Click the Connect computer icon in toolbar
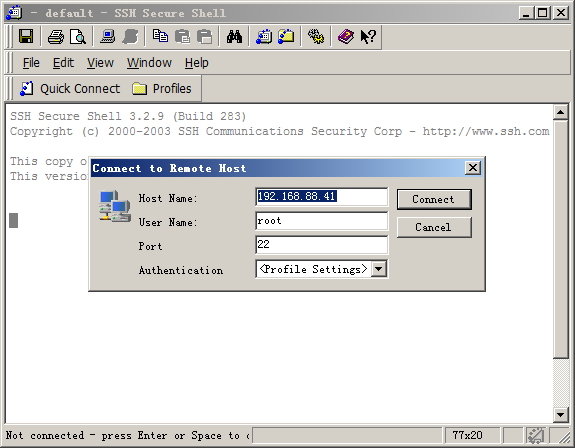 click(x=107, y=37)
